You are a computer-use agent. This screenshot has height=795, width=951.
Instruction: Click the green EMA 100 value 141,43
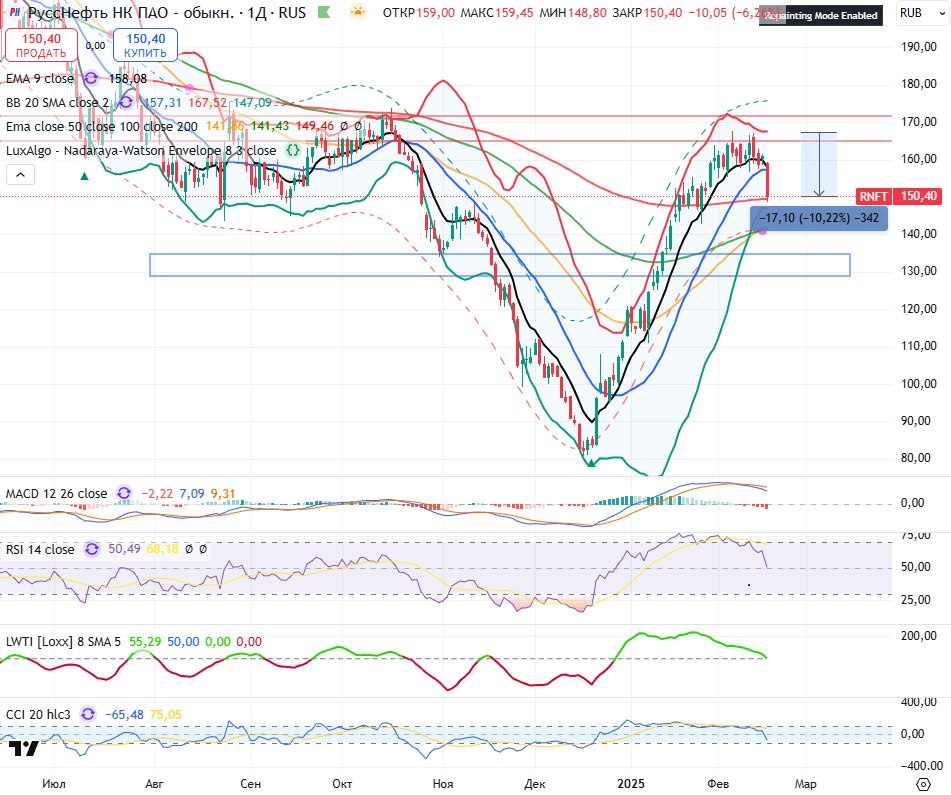270,127
